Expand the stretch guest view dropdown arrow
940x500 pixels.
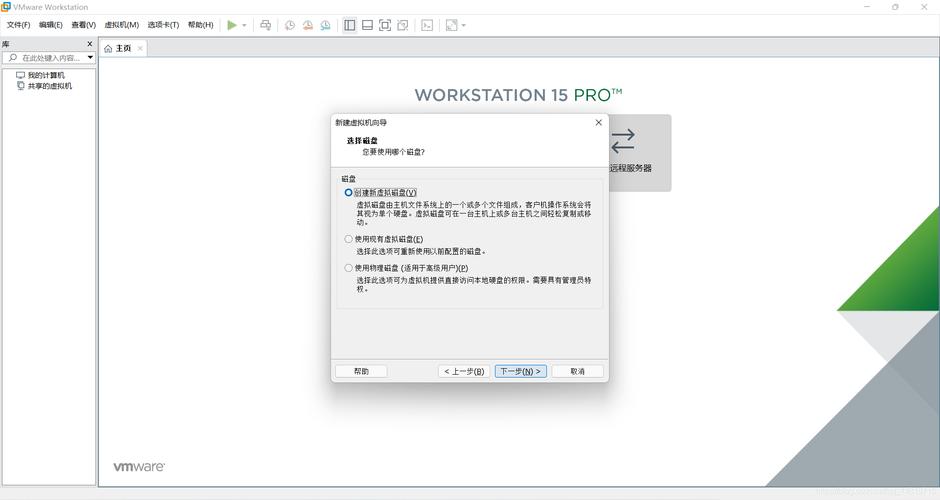pyautogui.click(x=463, y=25)
